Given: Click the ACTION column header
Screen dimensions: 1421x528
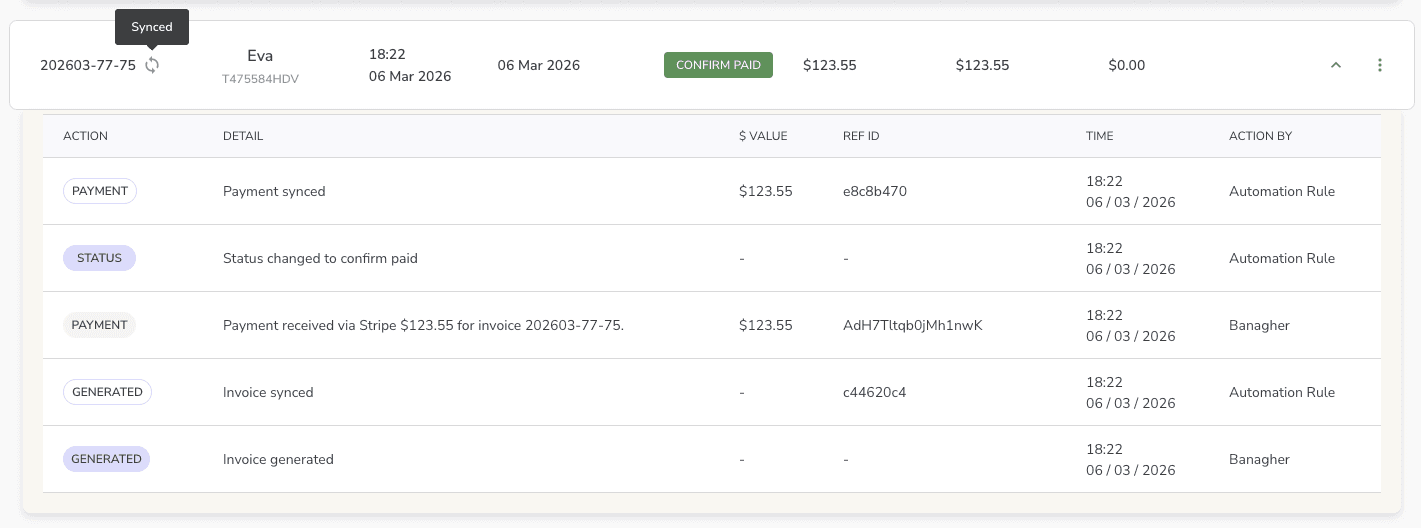Looking at the screenshot, I should (85, 136).
